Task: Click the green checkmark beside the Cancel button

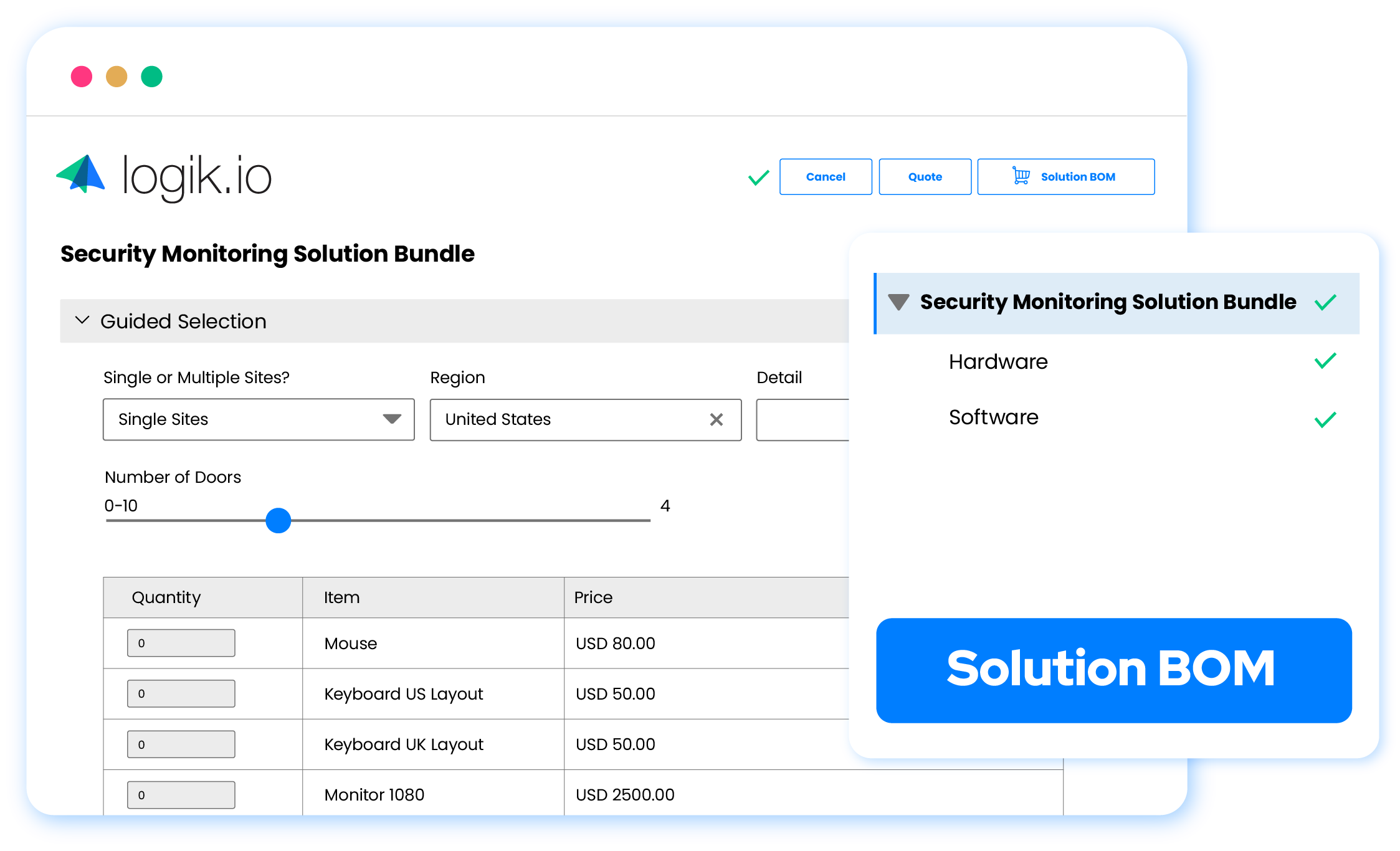Action: pyautogui.click(x=758, y=177)
